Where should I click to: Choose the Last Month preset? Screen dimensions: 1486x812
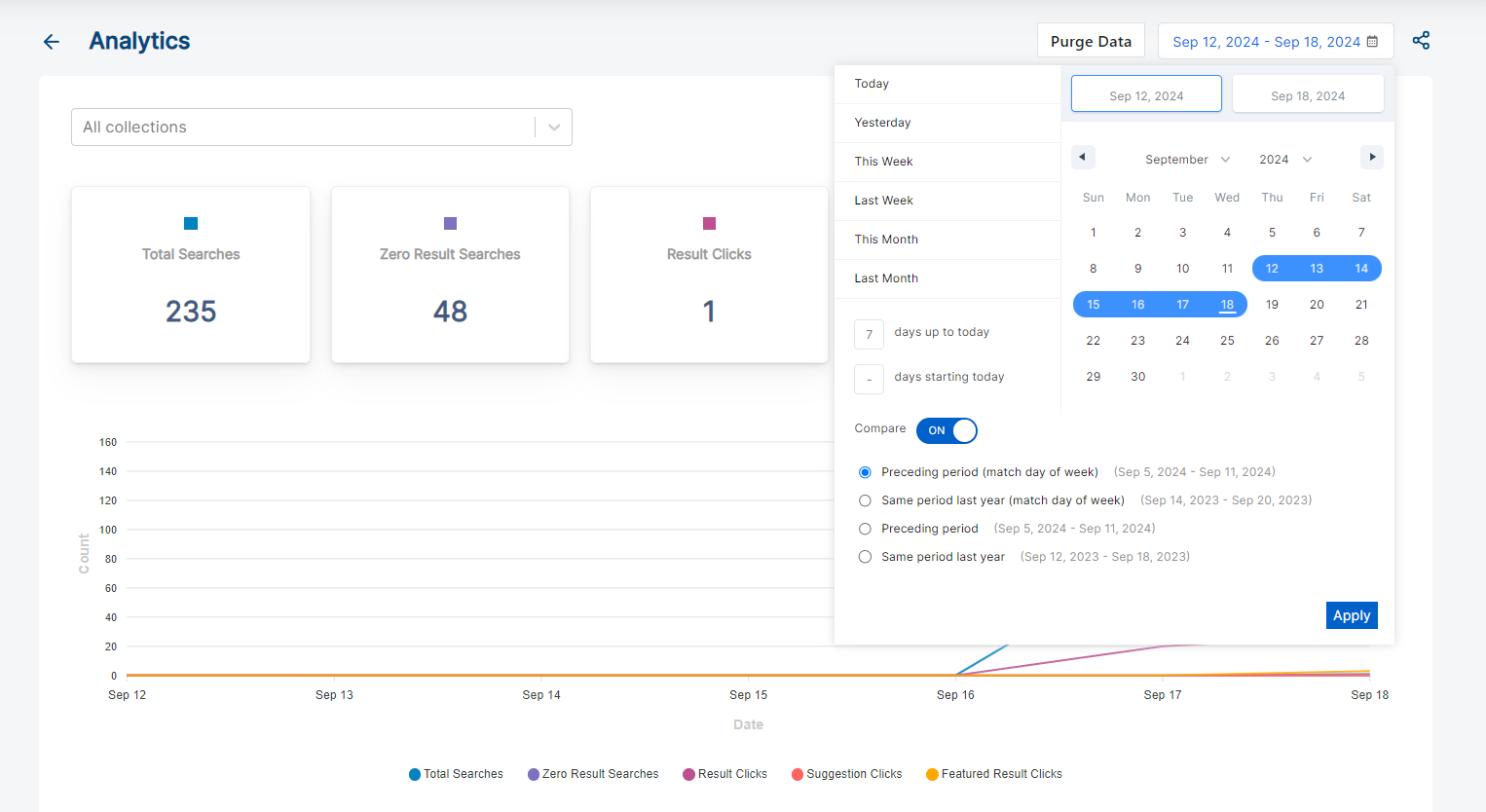pos(947,278)
